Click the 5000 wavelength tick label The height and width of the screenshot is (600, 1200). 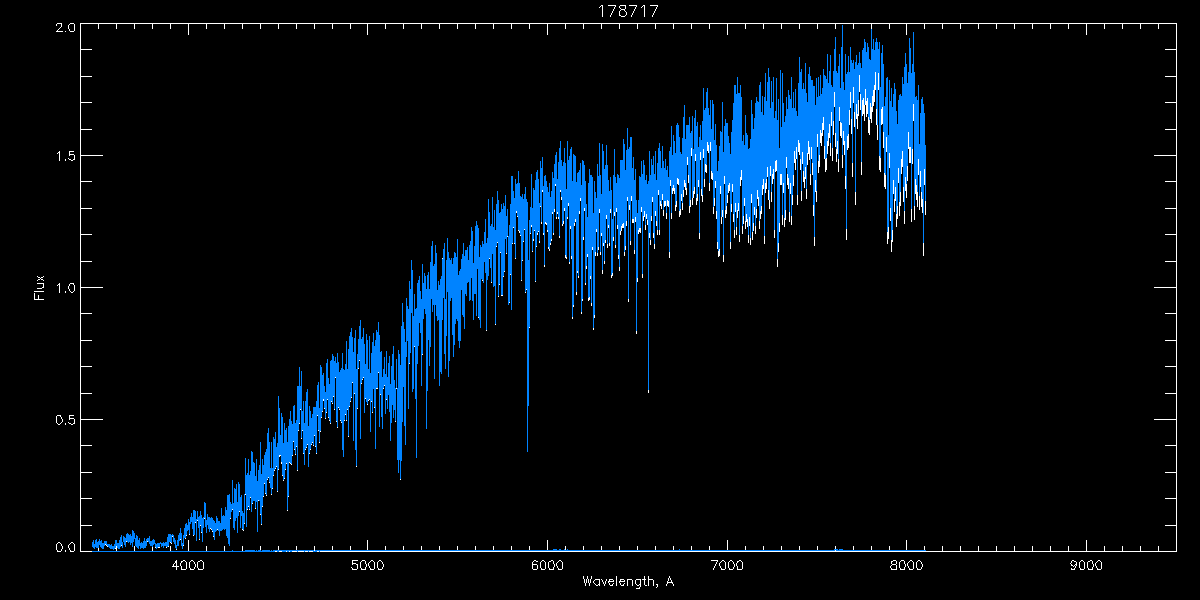(368, 565)
